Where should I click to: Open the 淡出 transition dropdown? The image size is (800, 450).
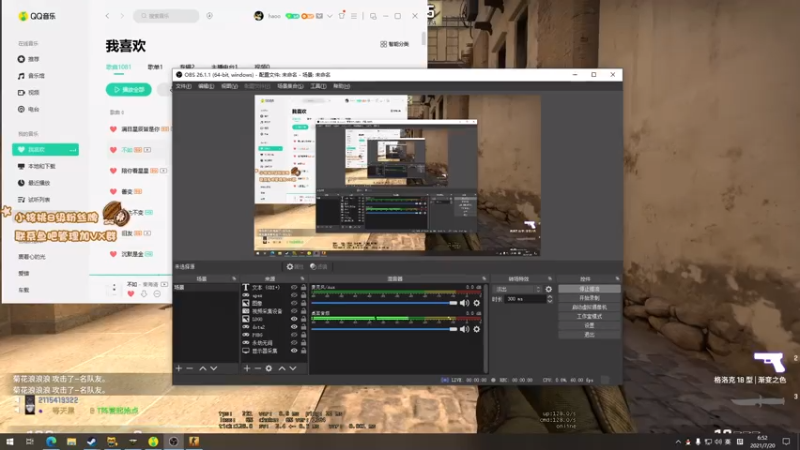(517, 289)
